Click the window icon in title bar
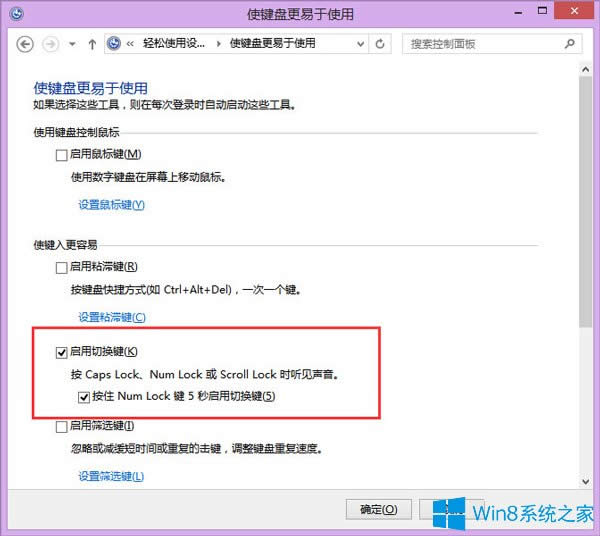 click(17, 15)
